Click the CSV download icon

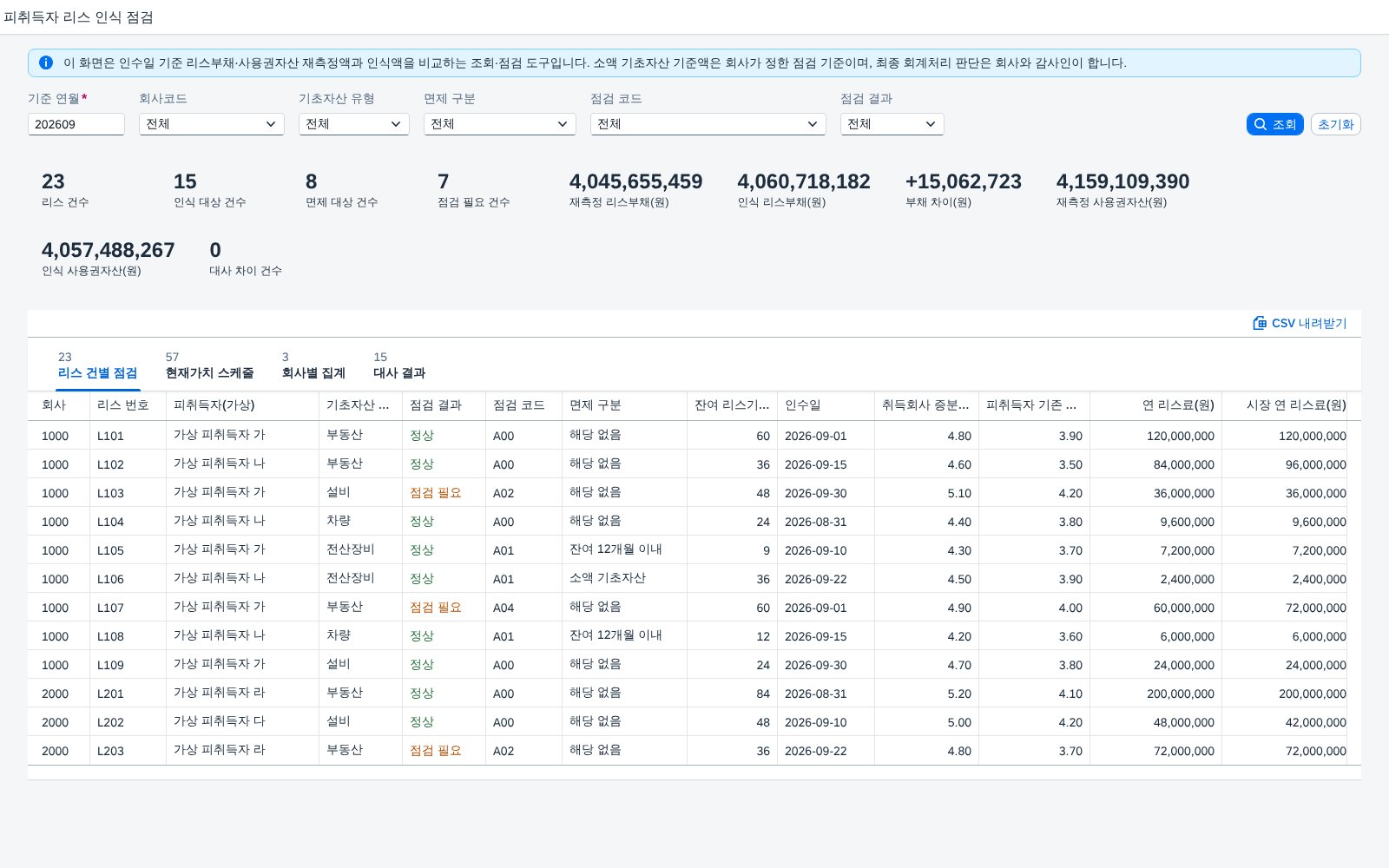click(x=1260, y=323)
